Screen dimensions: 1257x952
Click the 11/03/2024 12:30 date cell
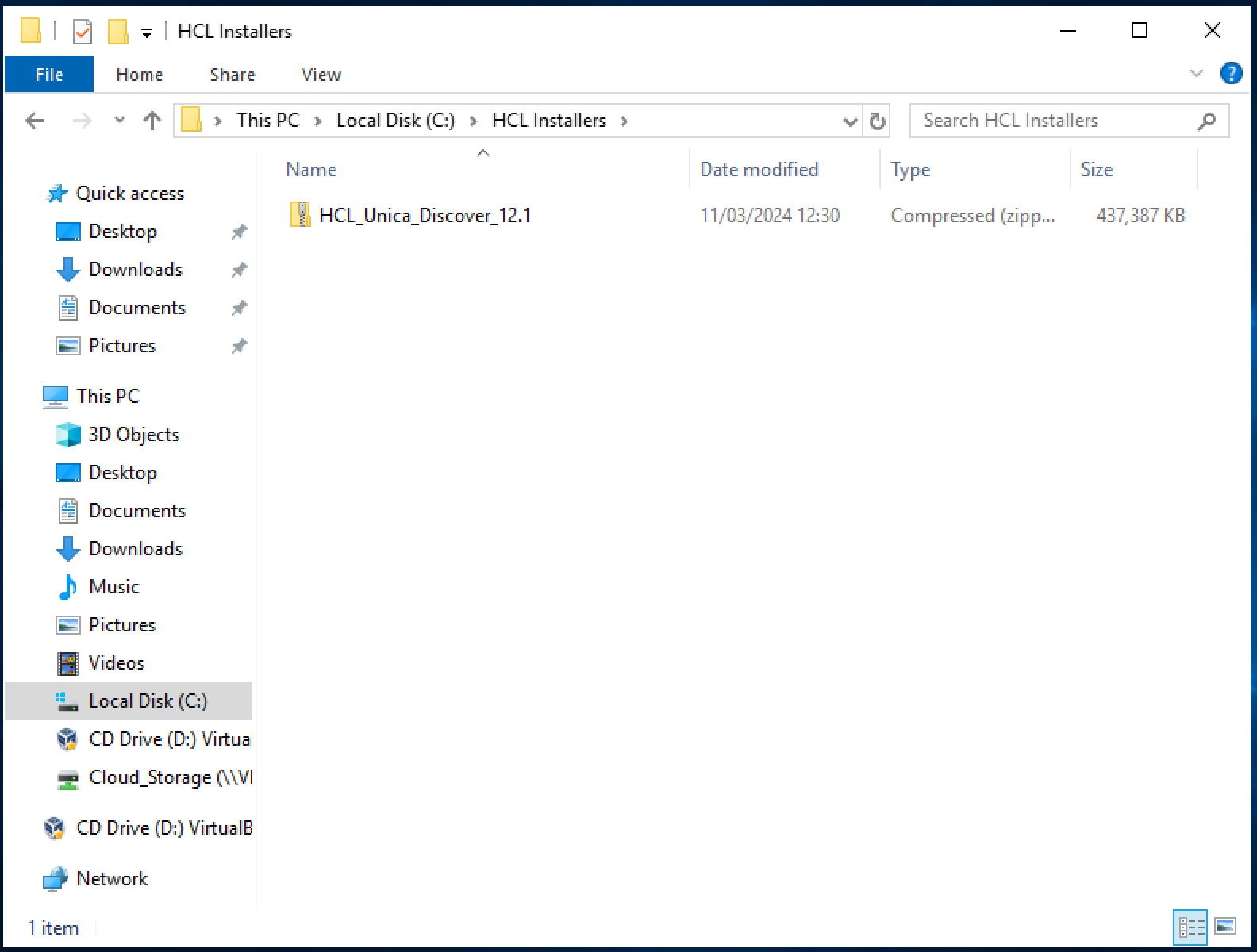[x=770, y=216]
